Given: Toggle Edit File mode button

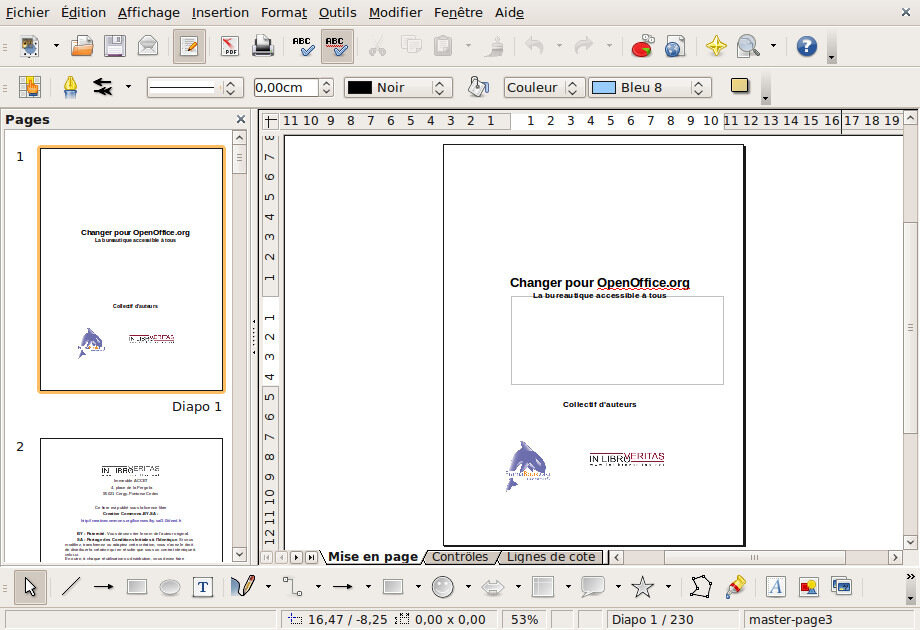Looking at the screenshot, I should coord(188,46).
